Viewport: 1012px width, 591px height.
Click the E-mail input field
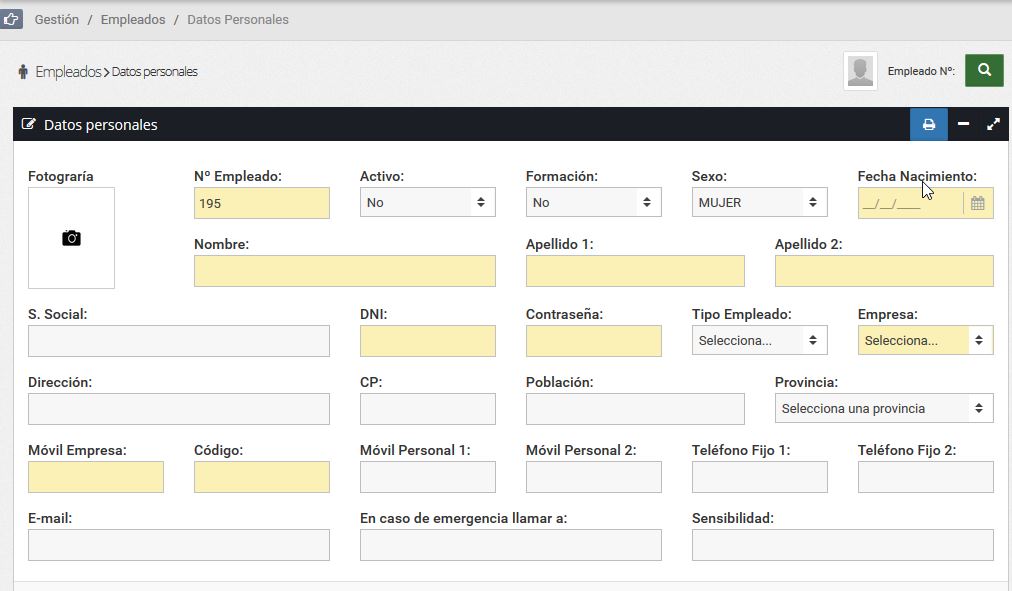(x=179, y=545)
